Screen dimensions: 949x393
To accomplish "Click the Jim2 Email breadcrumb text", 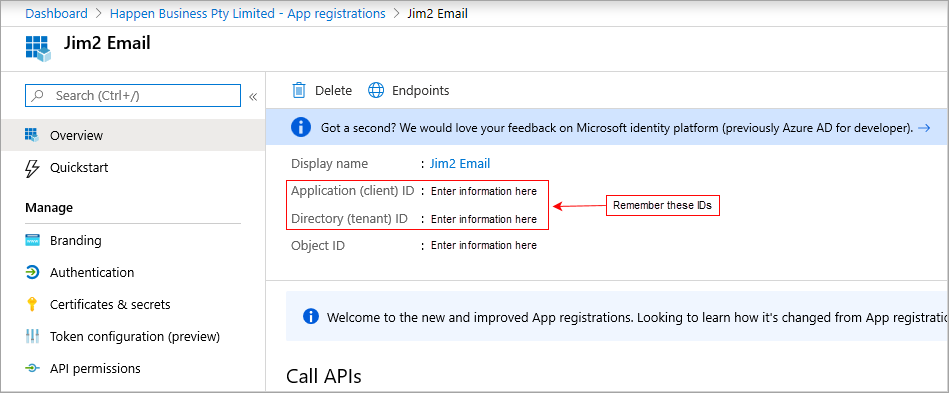I will tap(438, 13).
